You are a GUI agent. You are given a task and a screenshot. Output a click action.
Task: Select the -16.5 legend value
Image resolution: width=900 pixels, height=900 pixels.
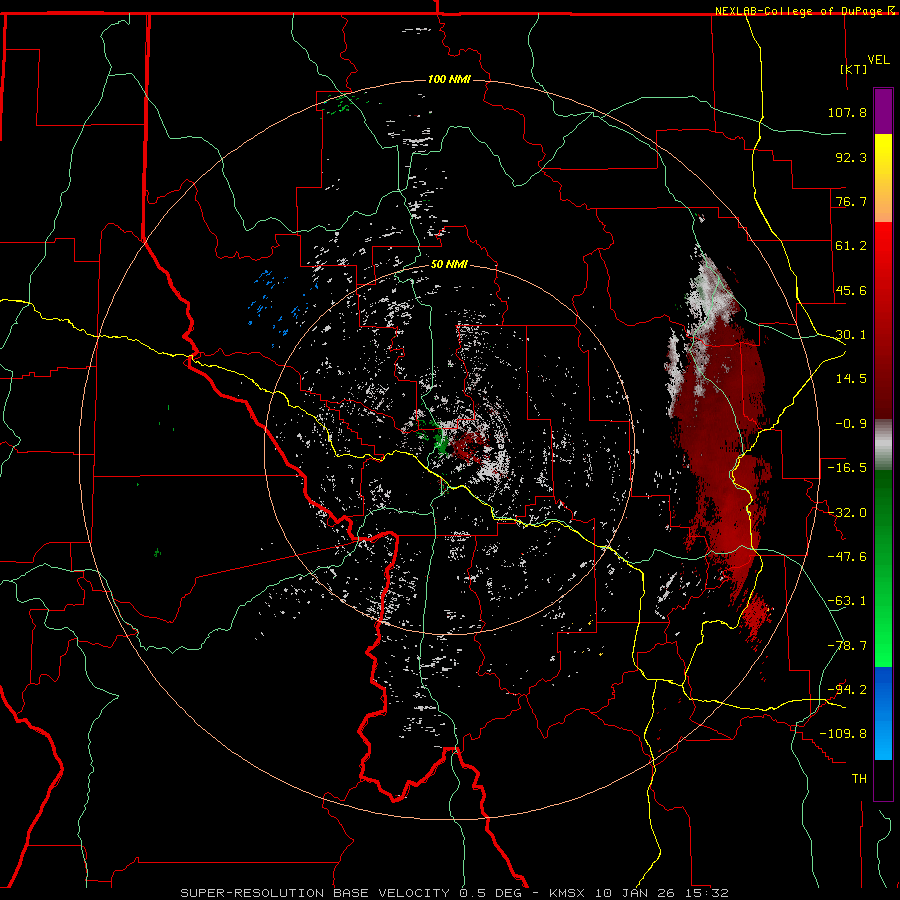coord(847,468)
